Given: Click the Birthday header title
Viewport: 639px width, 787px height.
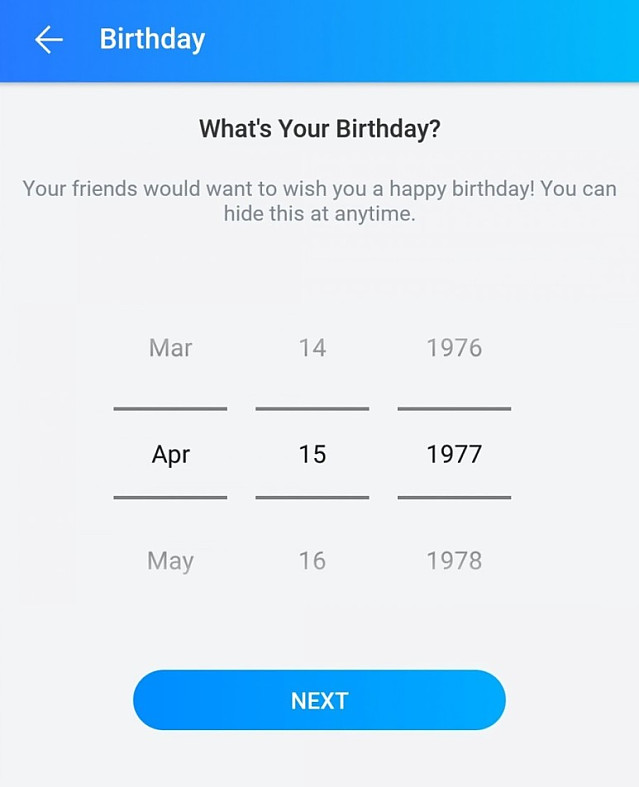Looking at the screenshot, I should (152, 40).
